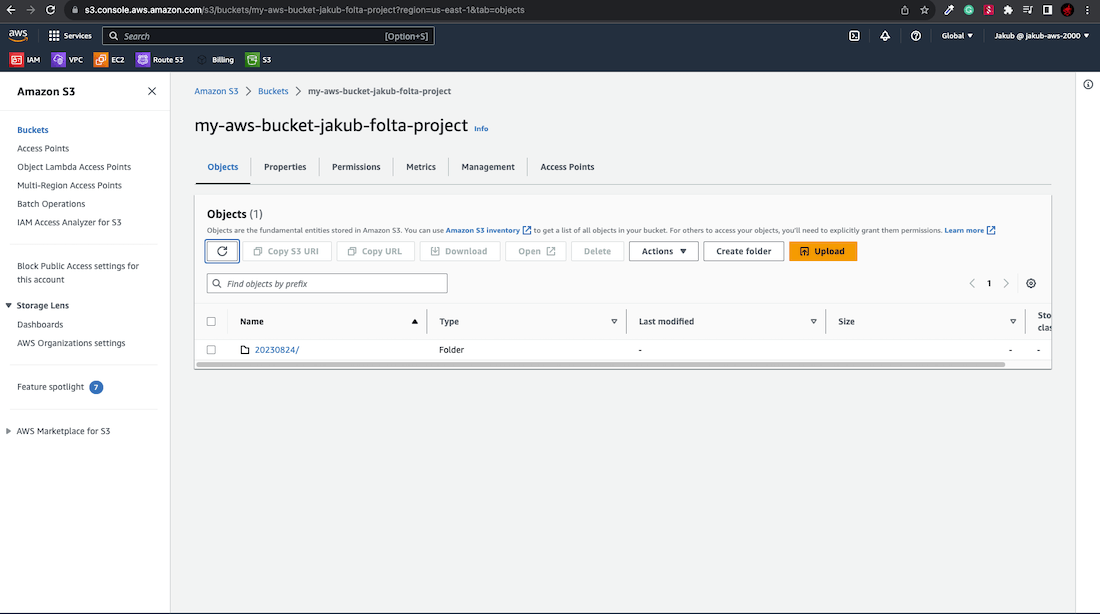
Task: Collapse the Storage Lens section
Action: (x=10, y=306)
